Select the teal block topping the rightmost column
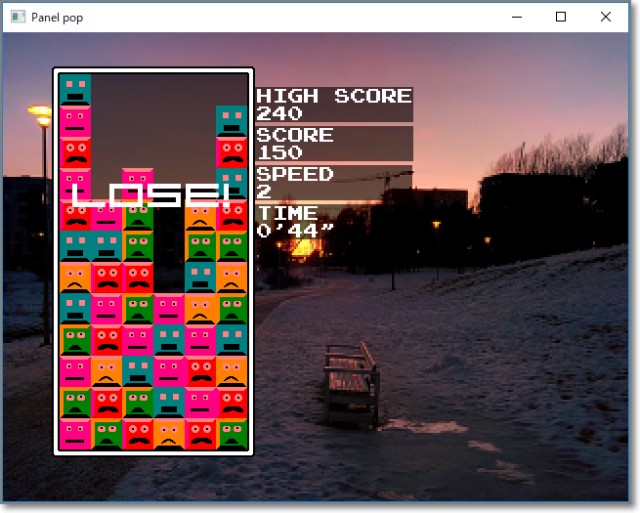Screen dimensions: 640x513 click(231, 121)
